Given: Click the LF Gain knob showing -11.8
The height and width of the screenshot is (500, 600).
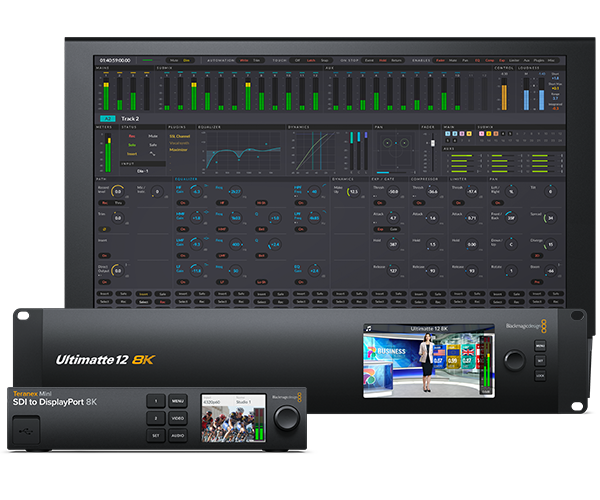Looking at the screenshot, I should [x=196, y=270].
